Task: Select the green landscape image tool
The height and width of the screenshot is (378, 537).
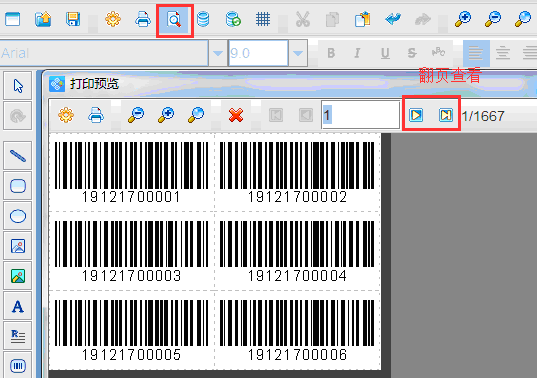Action: tap(18, 276)
